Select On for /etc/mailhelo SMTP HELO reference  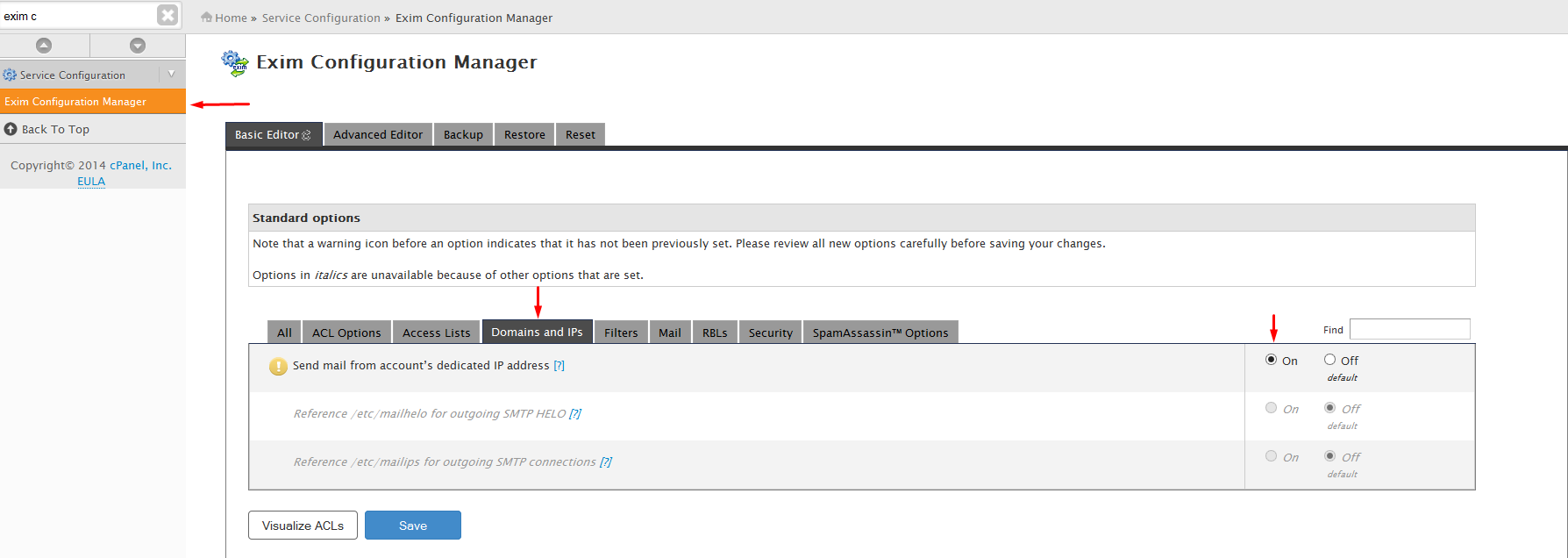1272,408
